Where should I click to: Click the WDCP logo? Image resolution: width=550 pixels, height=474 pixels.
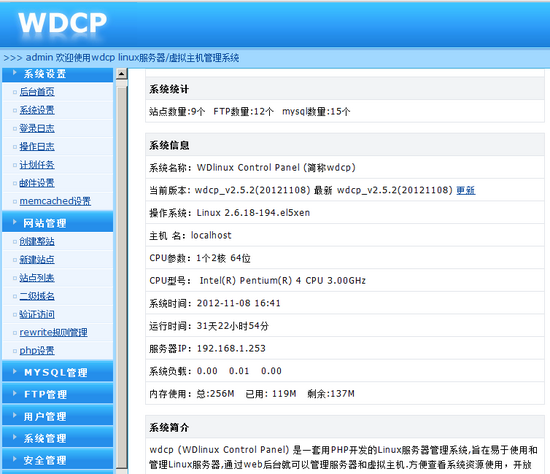coord(62,22)
